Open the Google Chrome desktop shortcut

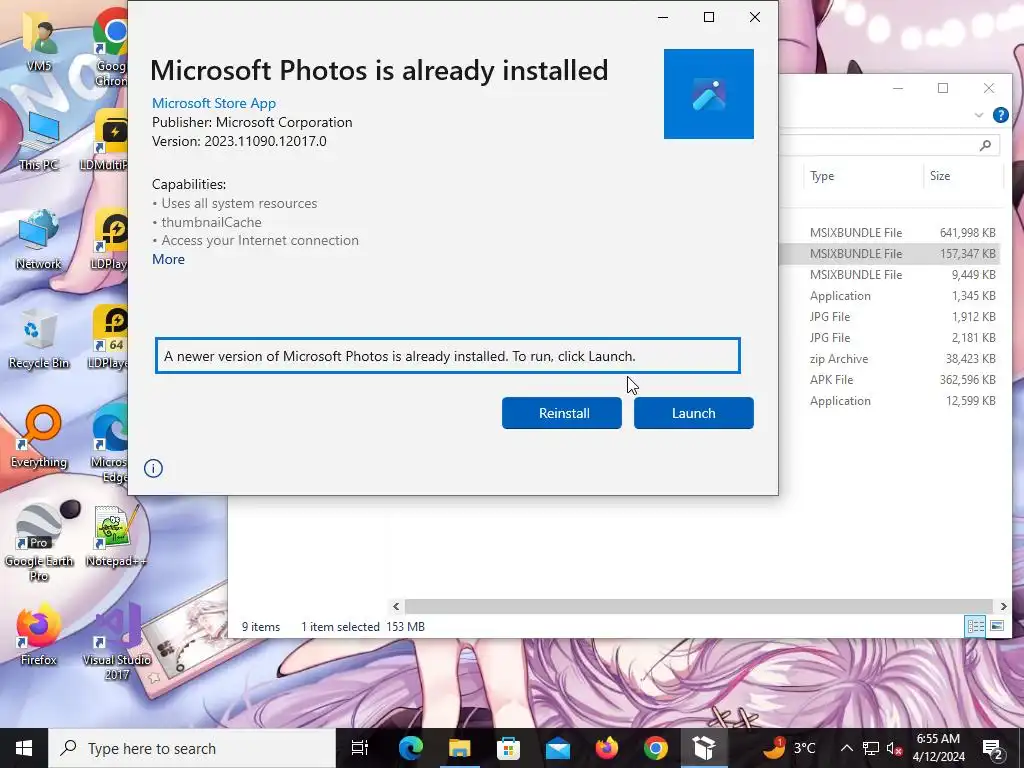[111, 47]
